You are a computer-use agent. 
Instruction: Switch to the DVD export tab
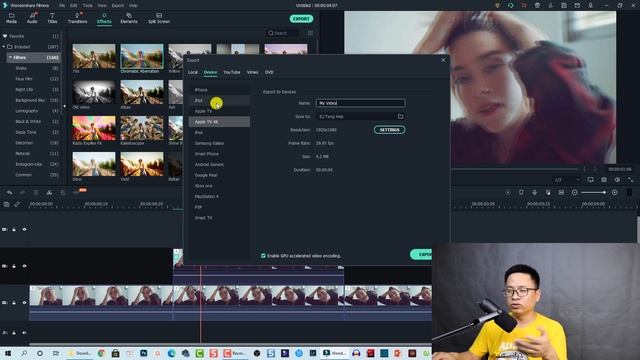pyautogui.click(x=269, y=72)
